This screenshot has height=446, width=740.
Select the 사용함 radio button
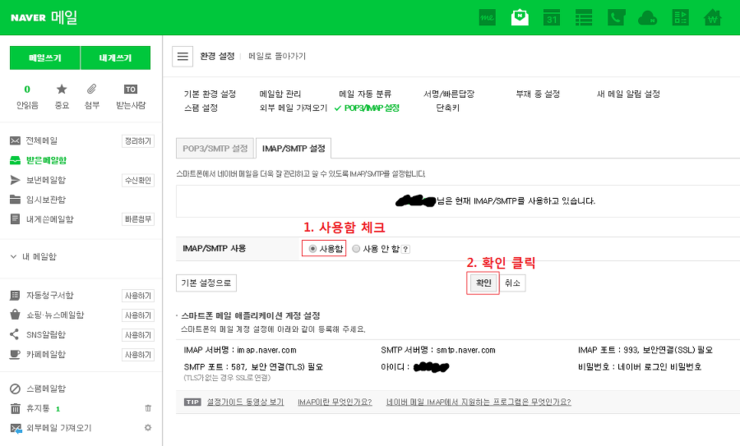pos(312,249)
